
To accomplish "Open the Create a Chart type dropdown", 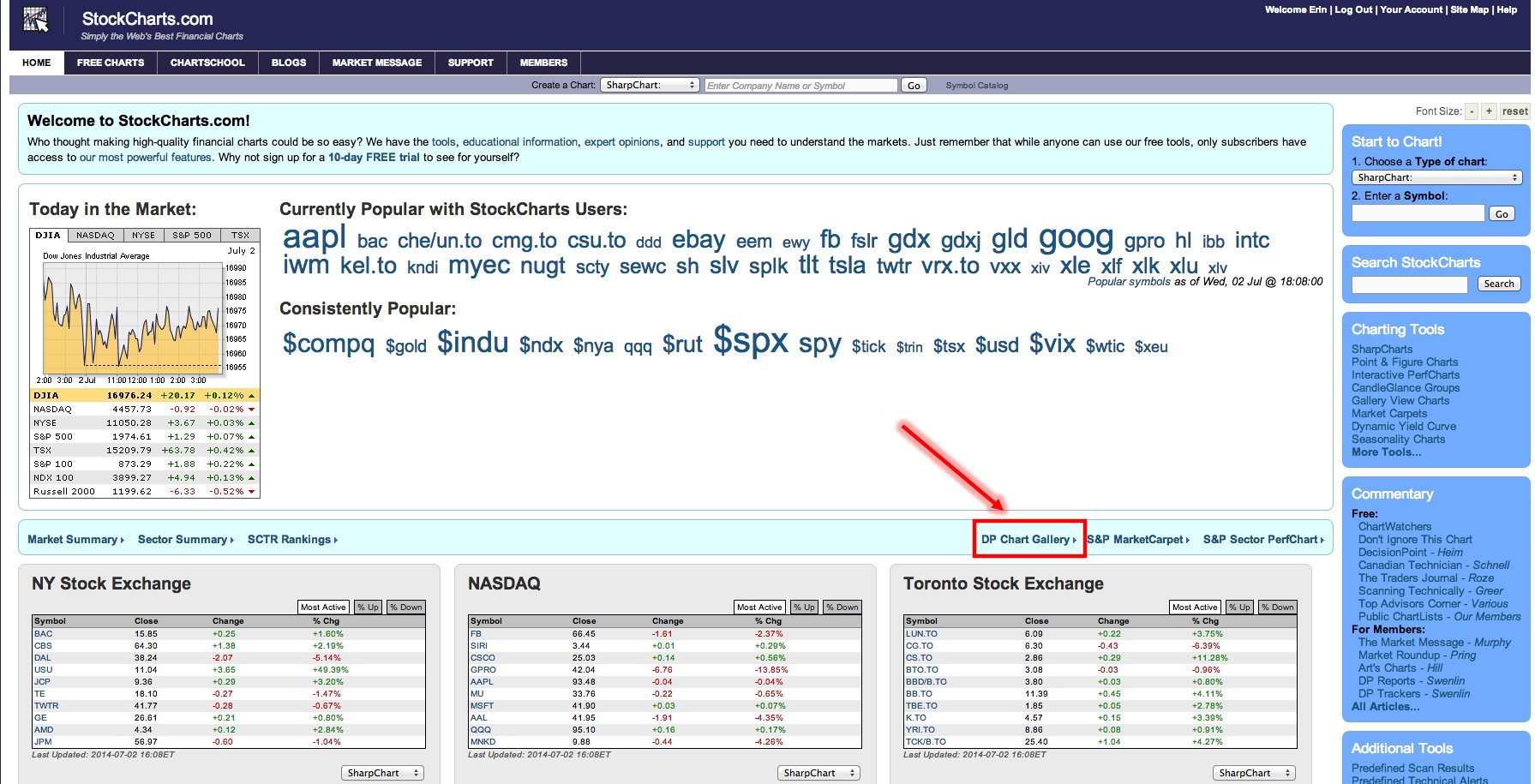I will (651, 86).
